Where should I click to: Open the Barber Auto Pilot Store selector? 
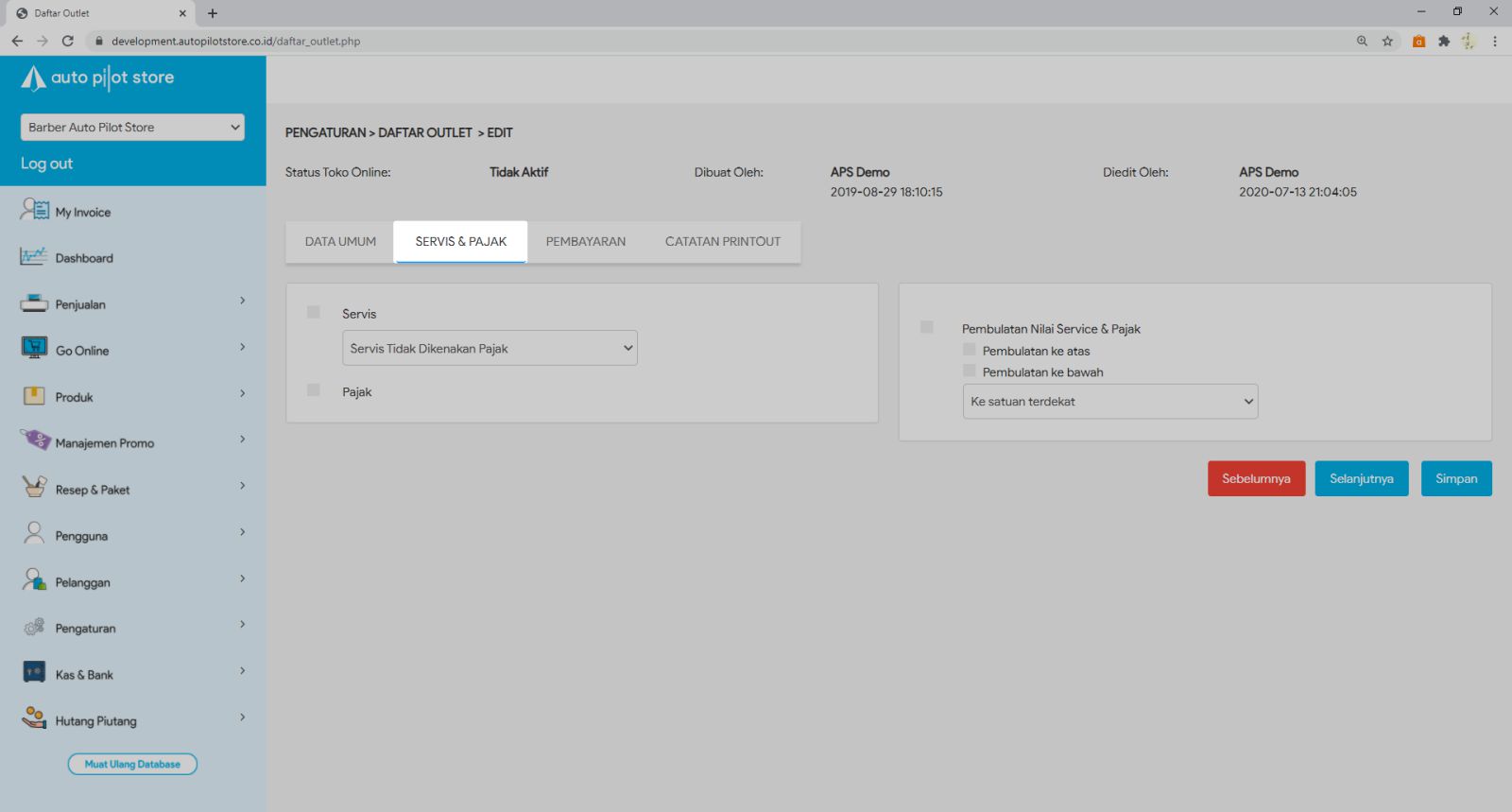132,128
